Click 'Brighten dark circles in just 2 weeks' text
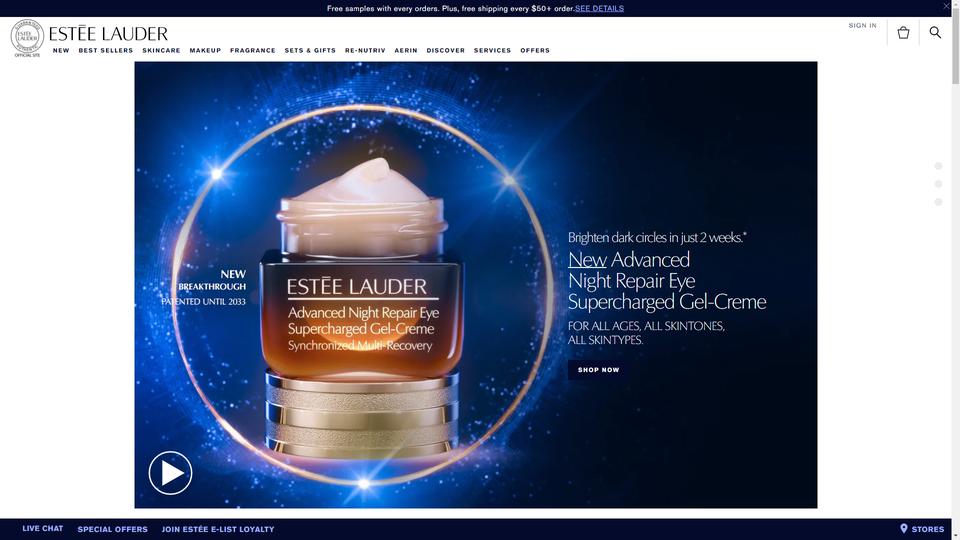 pos(657,238)
